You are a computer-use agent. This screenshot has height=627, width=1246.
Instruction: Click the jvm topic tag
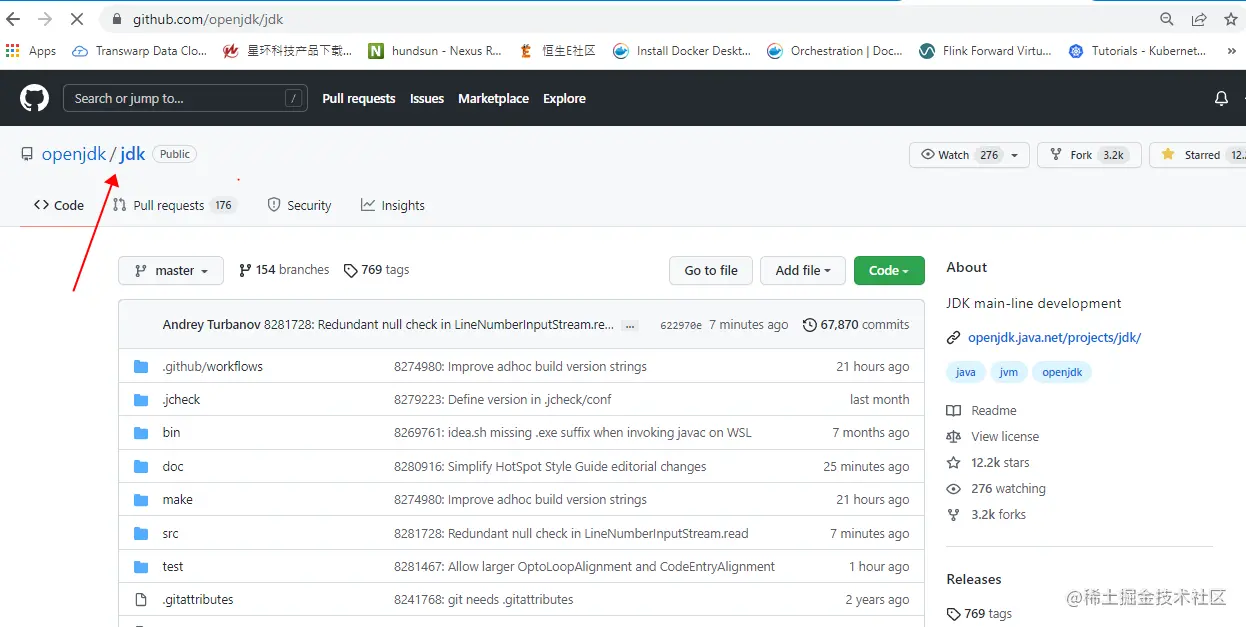tap(1009, 372)
